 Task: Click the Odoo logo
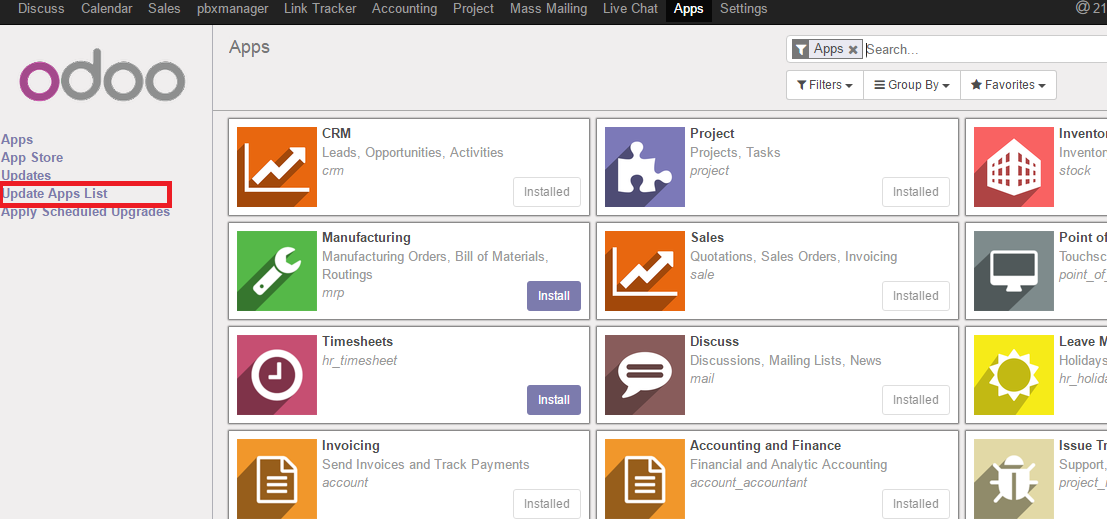coord(102,73)
